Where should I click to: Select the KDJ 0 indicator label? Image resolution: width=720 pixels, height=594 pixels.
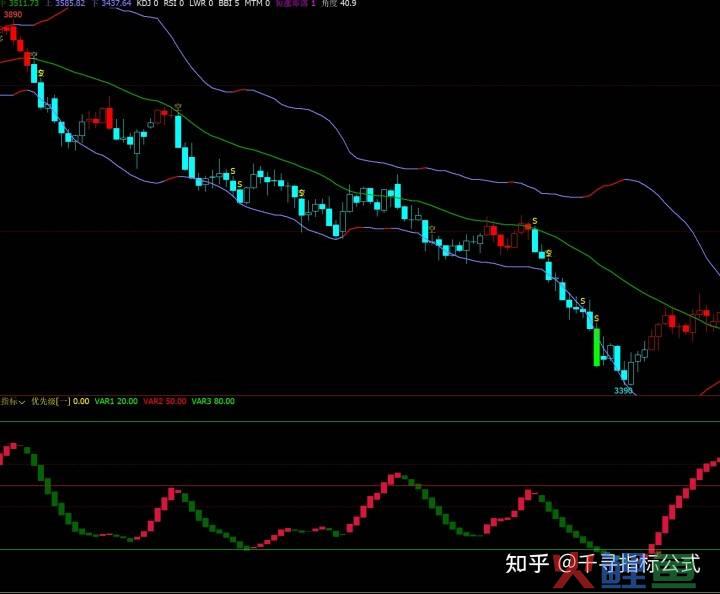147,3
